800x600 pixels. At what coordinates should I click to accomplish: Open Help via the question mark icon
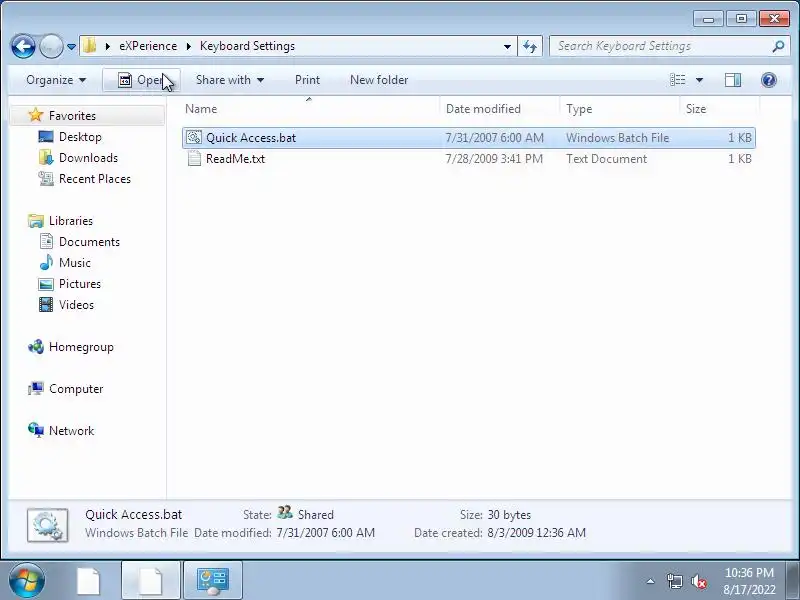[768, 80]
